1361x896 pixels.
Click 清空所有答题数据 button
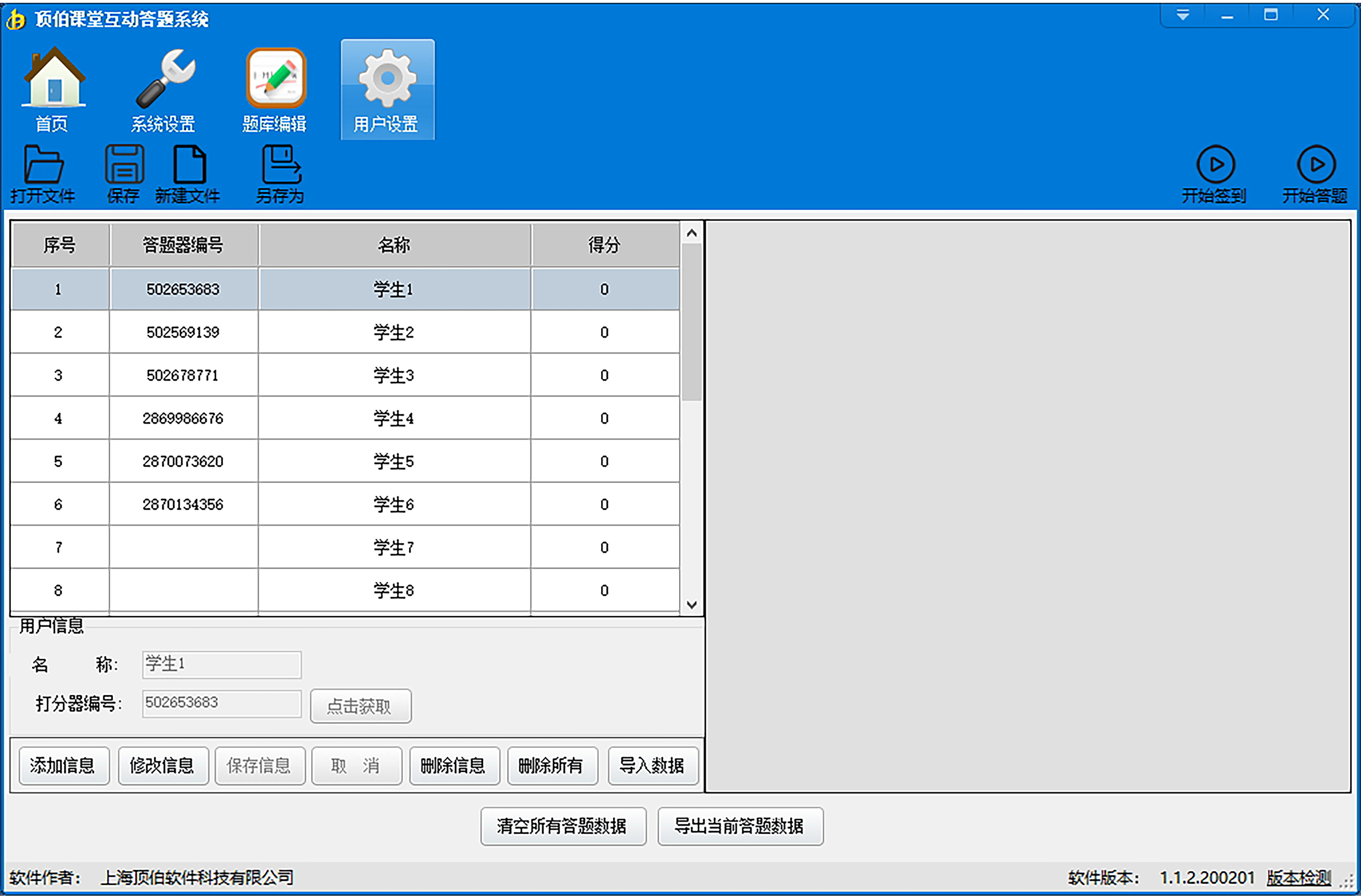coord(563,826)
